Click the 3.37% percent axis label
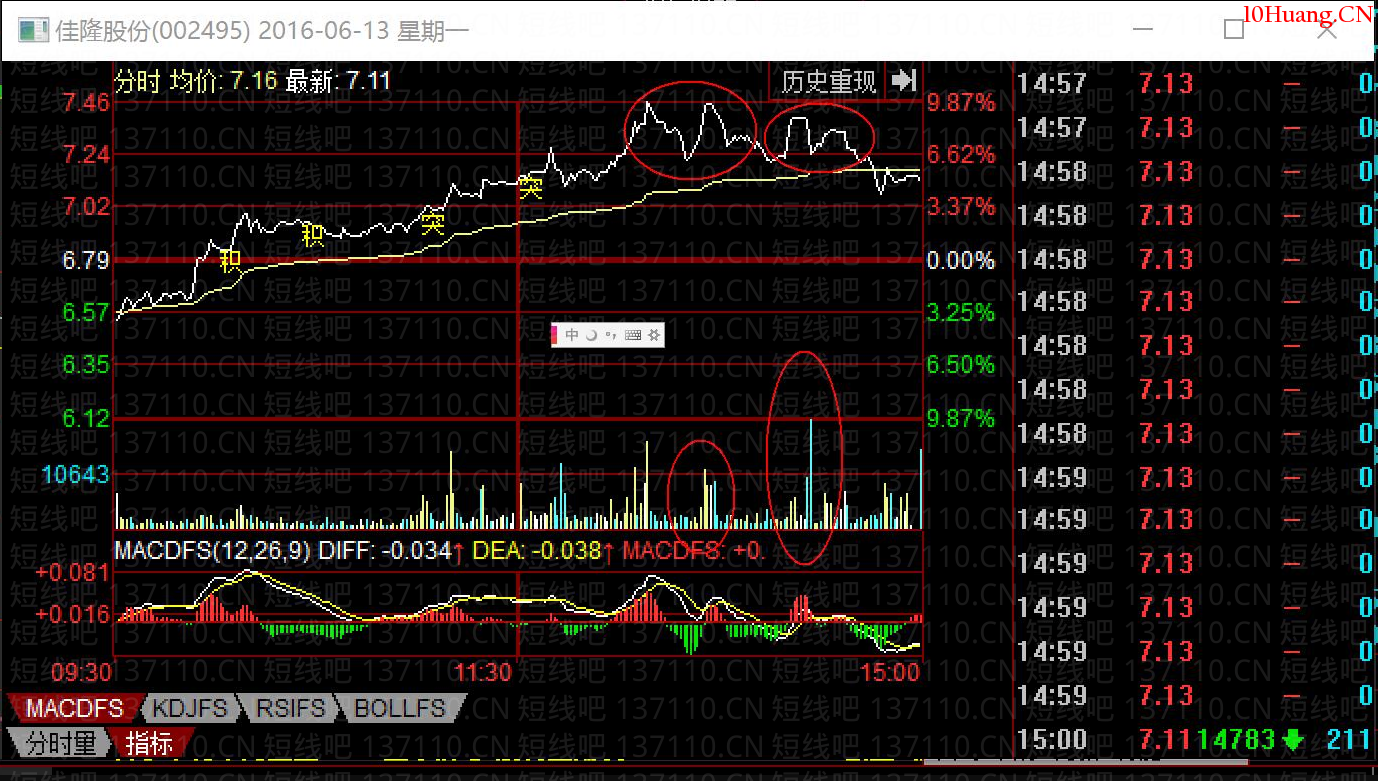The height and width of the screenshot is (781, 1378). coord(961,207)
